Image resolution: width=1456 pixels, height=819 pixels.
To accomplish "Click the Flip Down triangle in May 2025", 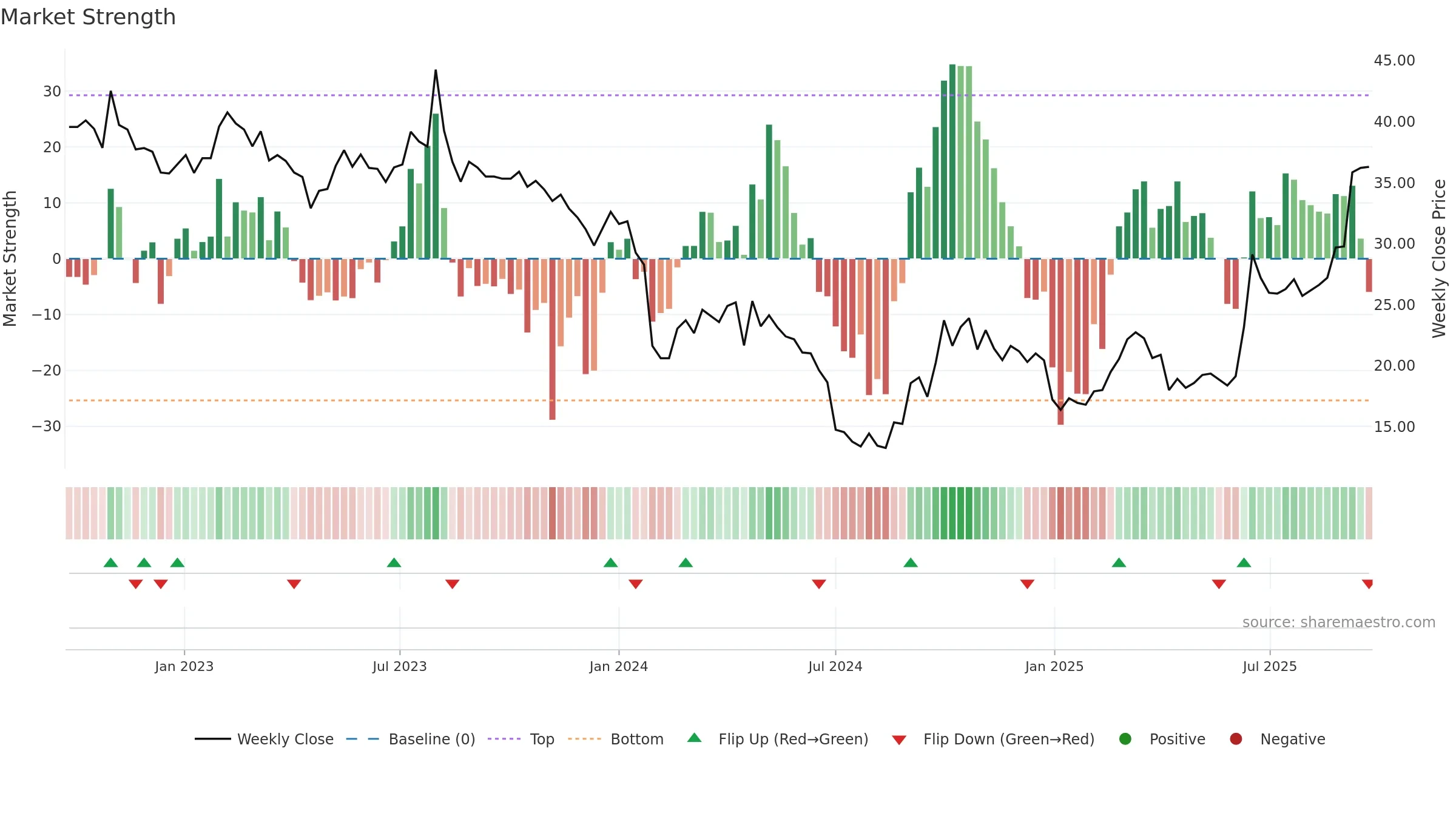I will [x=1219, y=584].
